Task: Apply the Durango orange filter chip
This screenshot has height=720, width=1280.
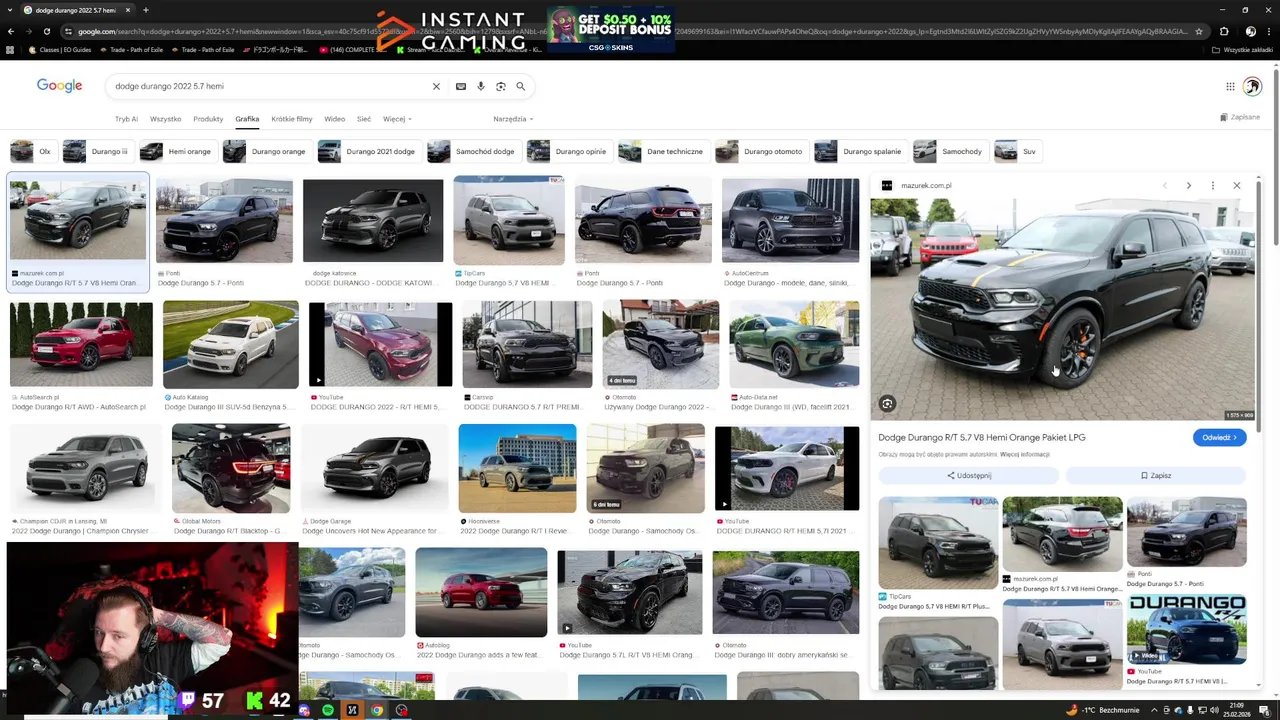Action: [266, 151]
